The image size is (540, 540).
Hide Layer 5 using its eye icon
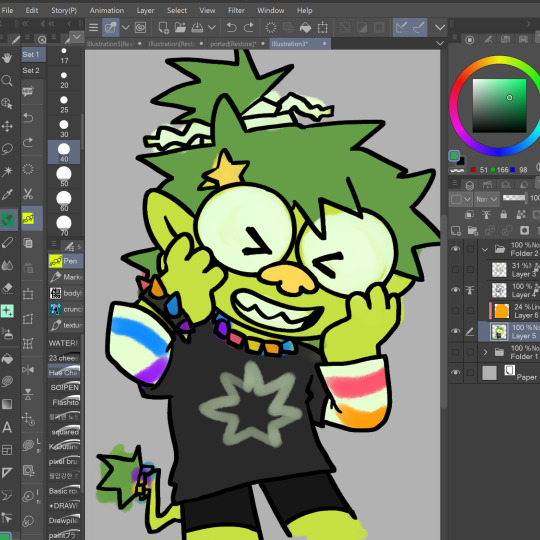[455, 331]
